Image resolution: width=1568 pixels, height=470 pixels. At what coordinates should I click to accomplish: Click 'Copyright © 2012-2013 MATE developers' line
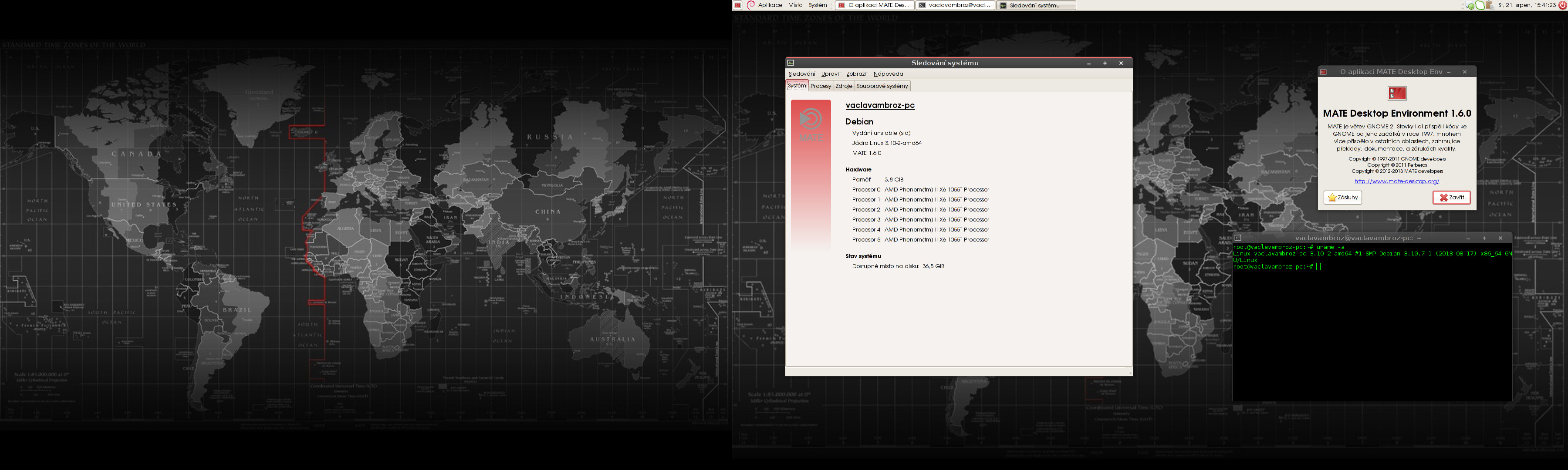coord(1397,171)
